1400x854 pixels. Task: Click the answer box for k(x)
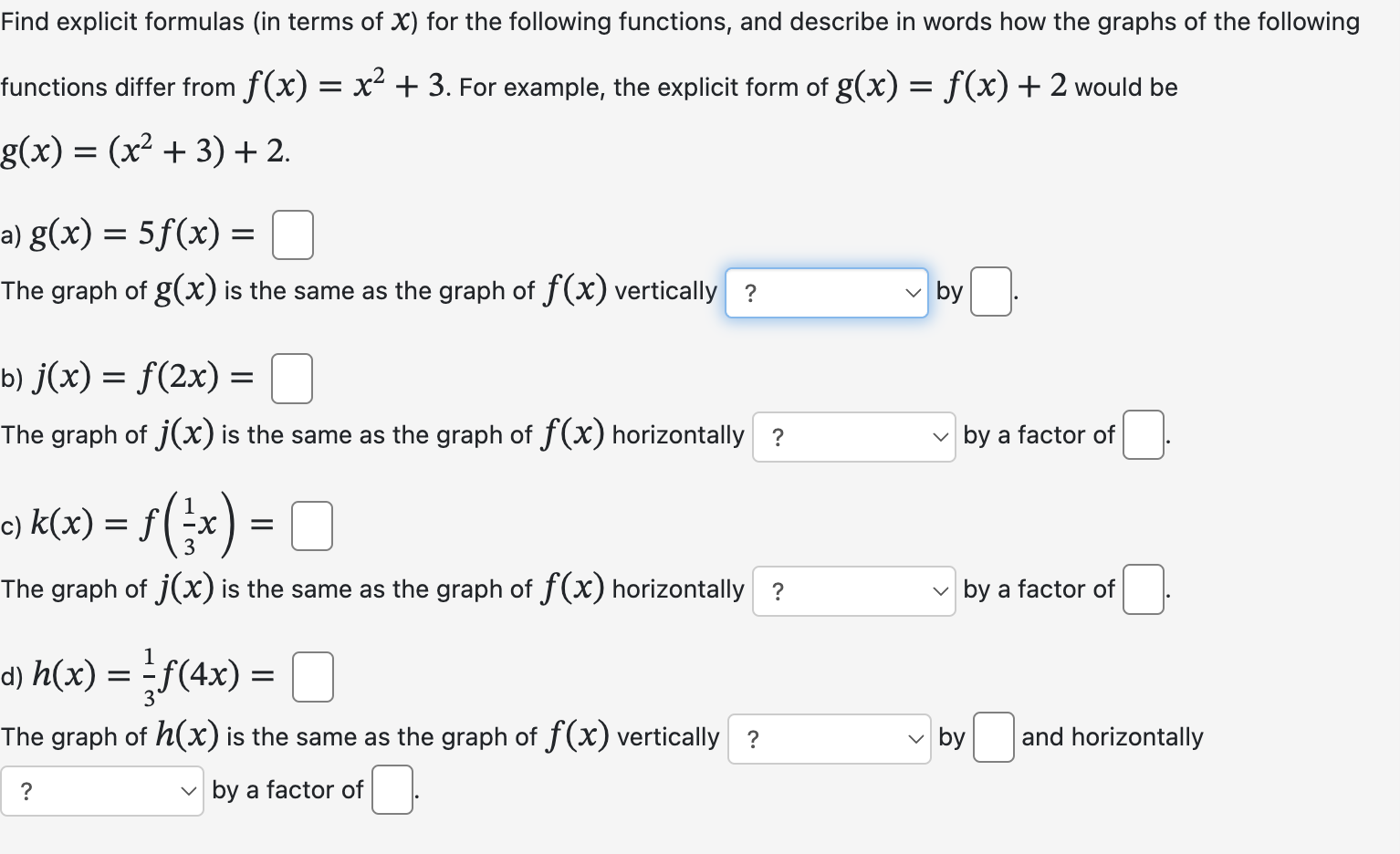[x=310, y=525]
